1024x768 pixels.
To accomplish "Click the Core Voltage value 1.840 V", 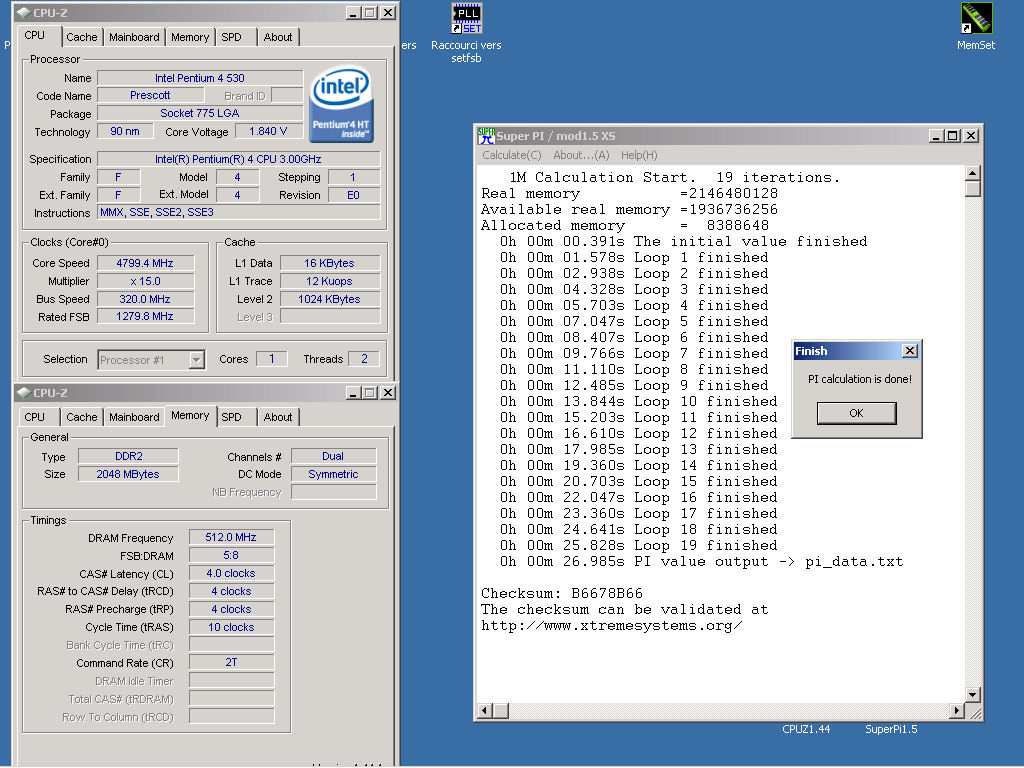I will 268,131.
